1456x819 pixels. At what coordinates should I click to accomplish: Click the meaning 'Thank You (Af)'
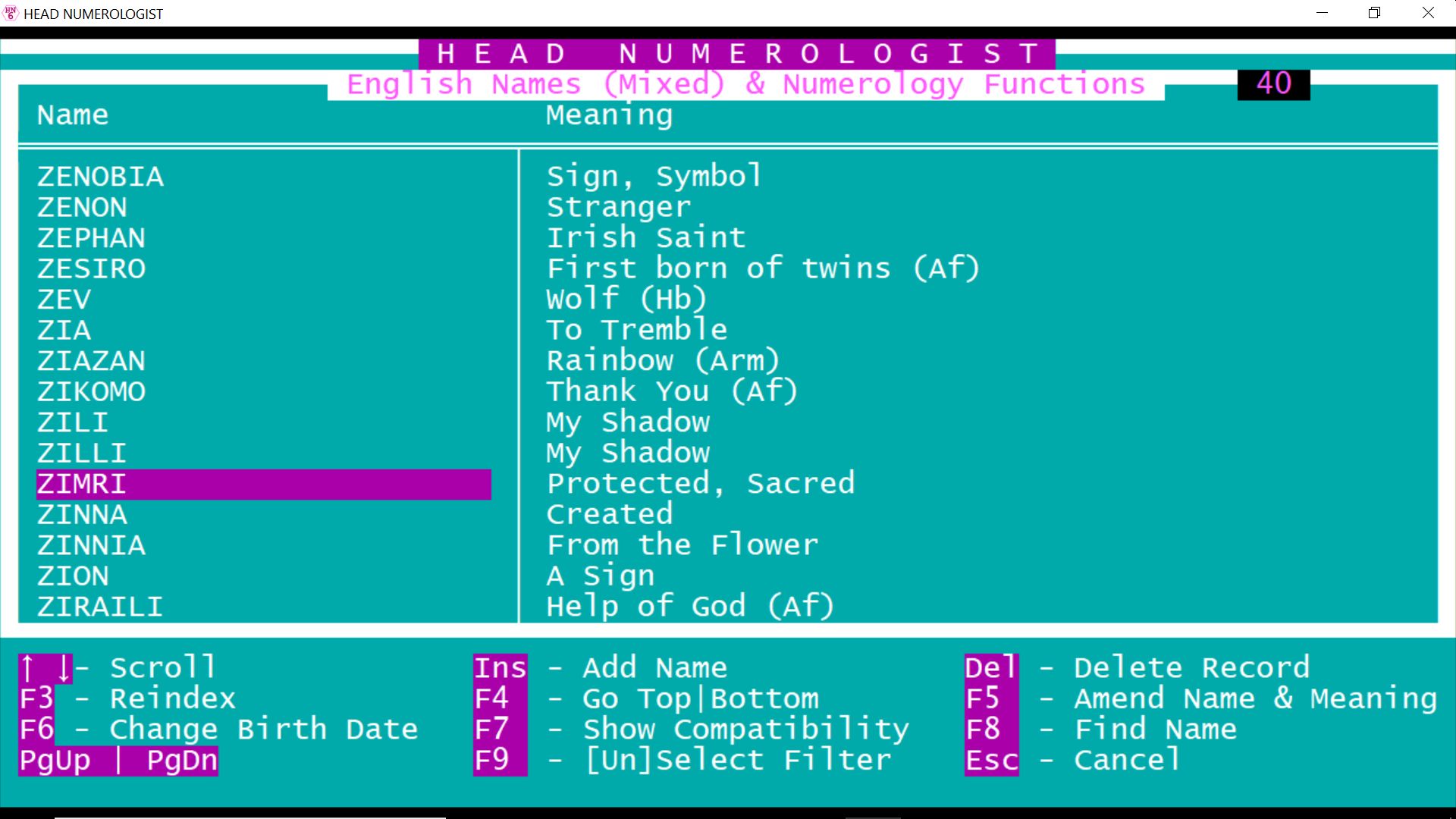coord(672,391)
